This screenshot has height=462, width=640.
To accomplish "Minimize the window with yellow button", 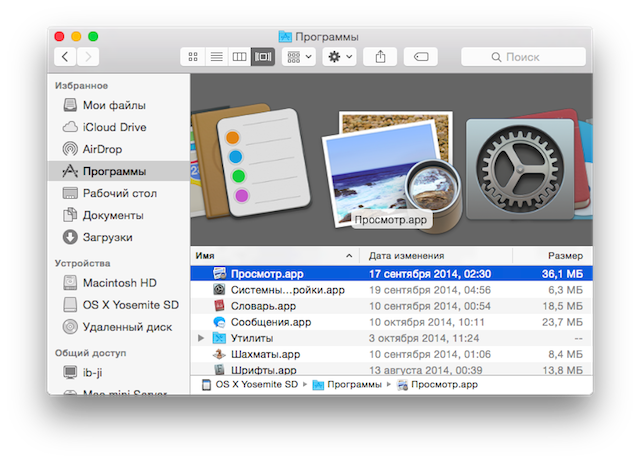I will [x=76, y=36].
